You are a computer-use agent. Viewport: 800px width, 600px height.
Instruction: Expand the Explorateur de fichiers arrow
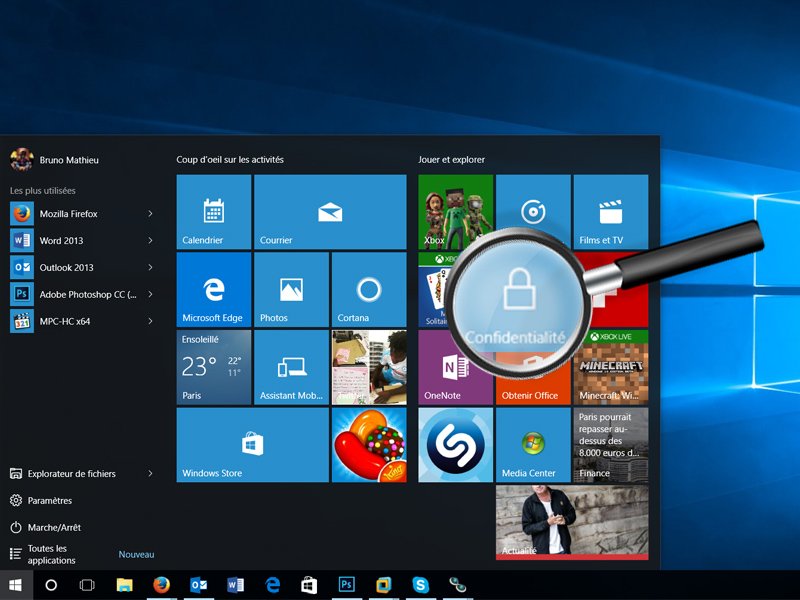coord(150,473)
